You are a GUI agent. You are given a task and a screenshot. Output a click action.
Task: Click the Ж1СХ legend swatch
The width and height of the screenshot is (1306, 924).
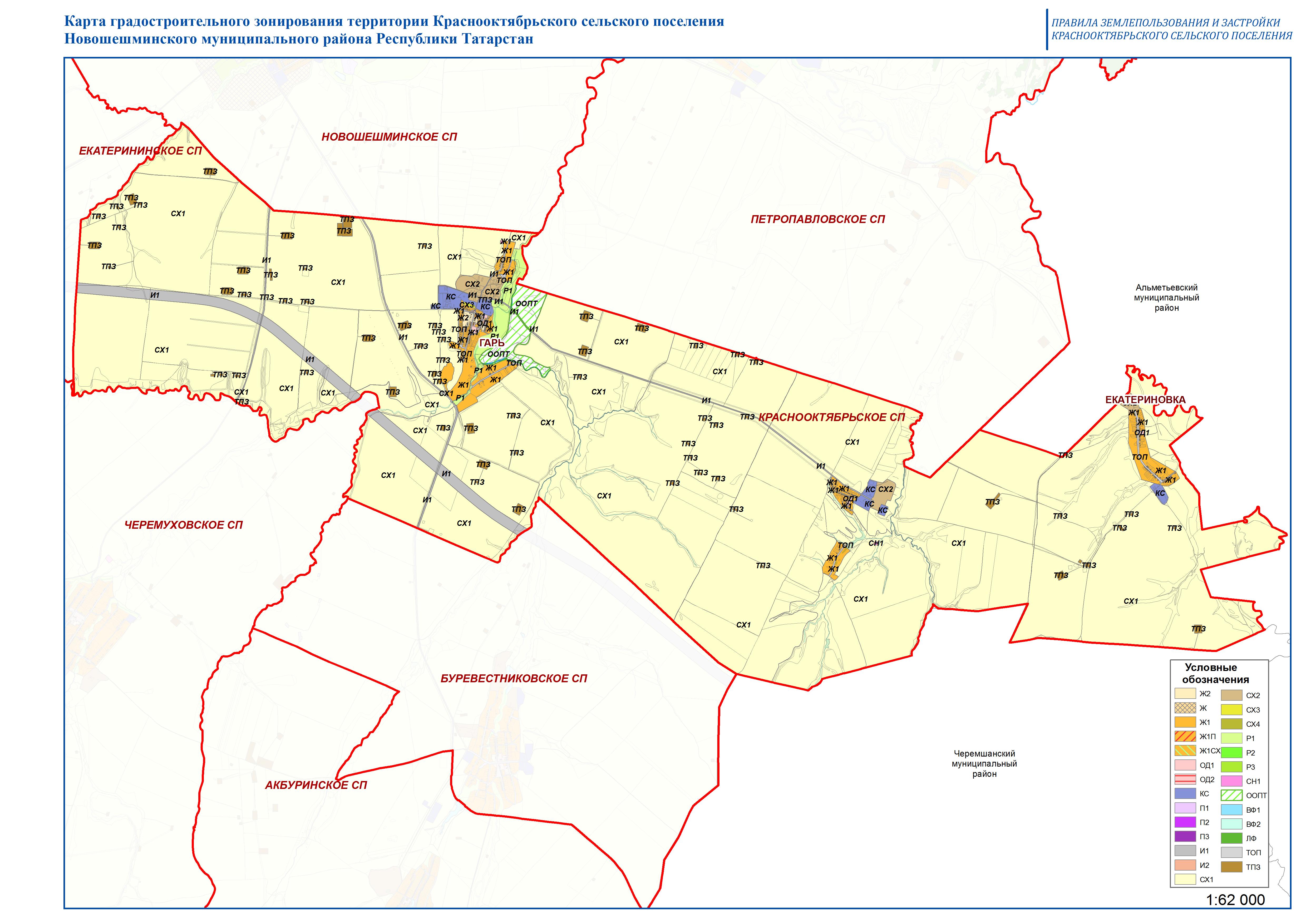(x=1185, y=750)
